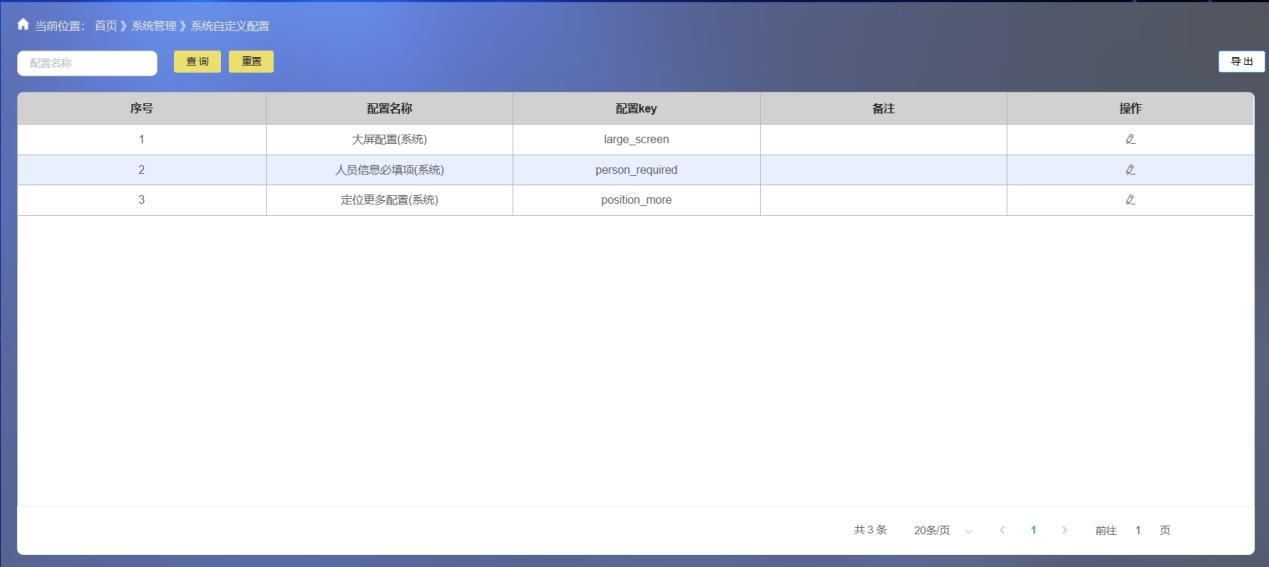This screenshot has height=567, width=1269.
Task: Click edit icon for person_required row
Action: 1130,170
